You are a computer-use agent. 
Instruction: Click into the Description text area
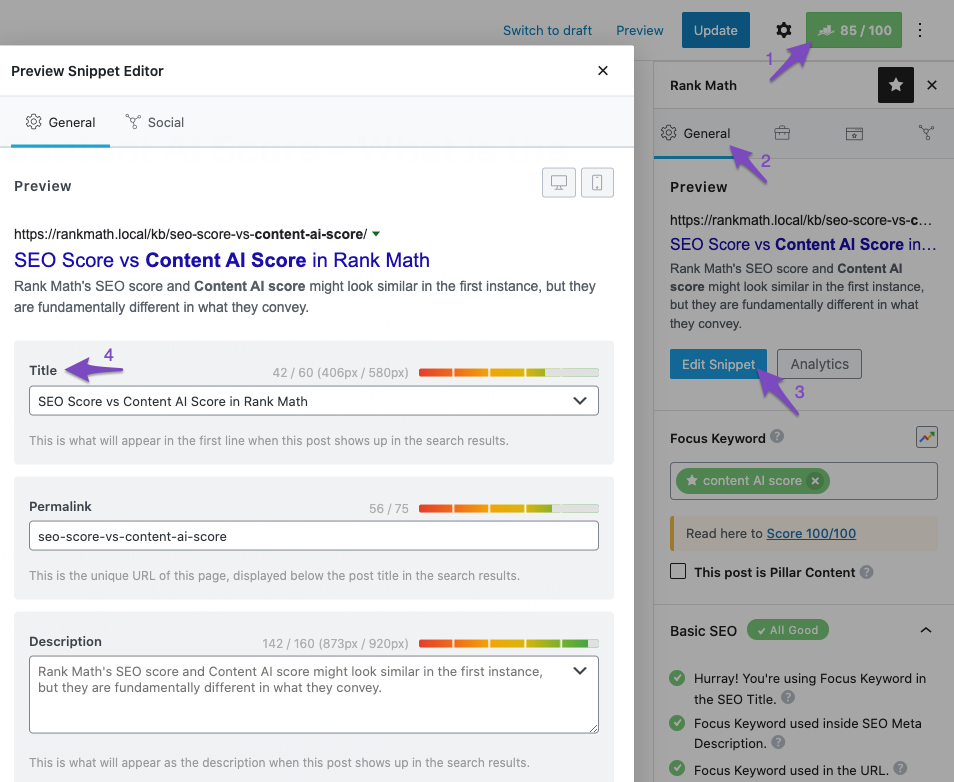314,694
